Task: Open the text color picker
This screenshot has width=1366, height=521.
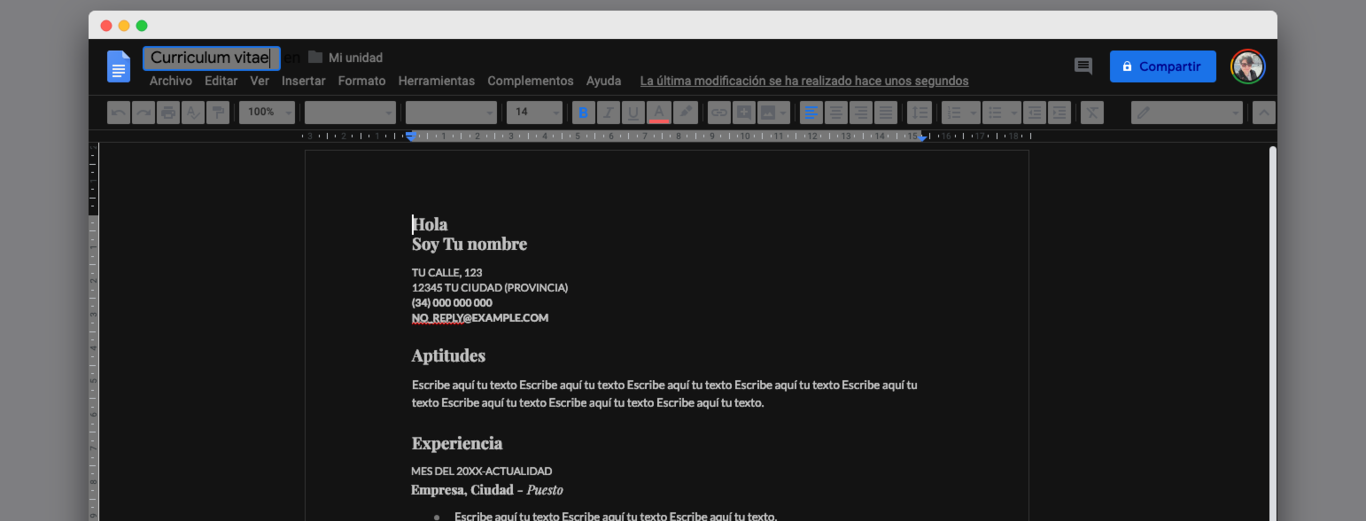Action: pyautogui.click(x=658, y=113)
